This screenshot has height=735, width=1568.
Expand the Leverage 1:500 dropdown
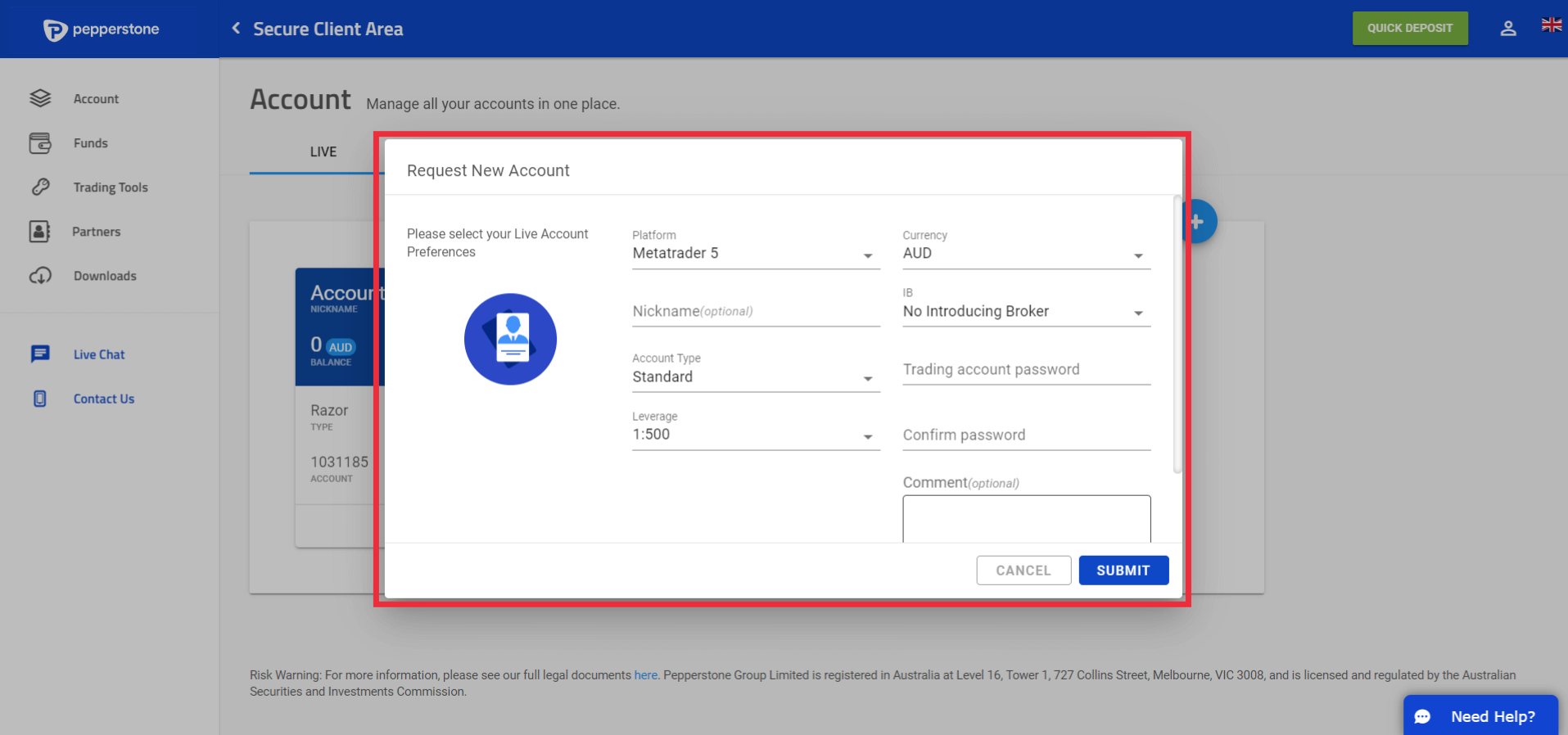tap(756, 435)
